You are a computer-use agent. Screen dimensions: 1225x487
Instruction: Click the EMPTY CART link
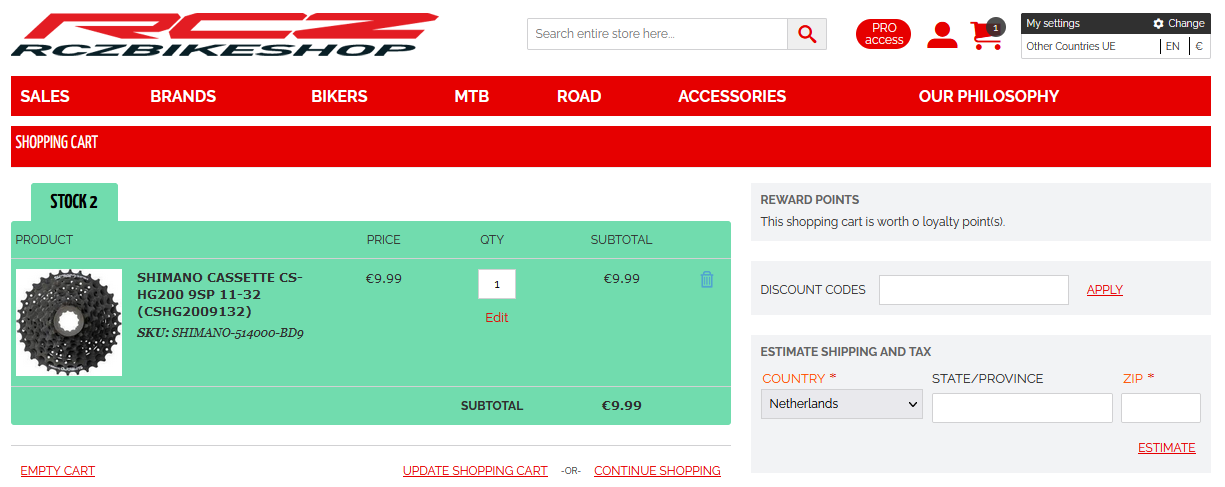[58, 471]
